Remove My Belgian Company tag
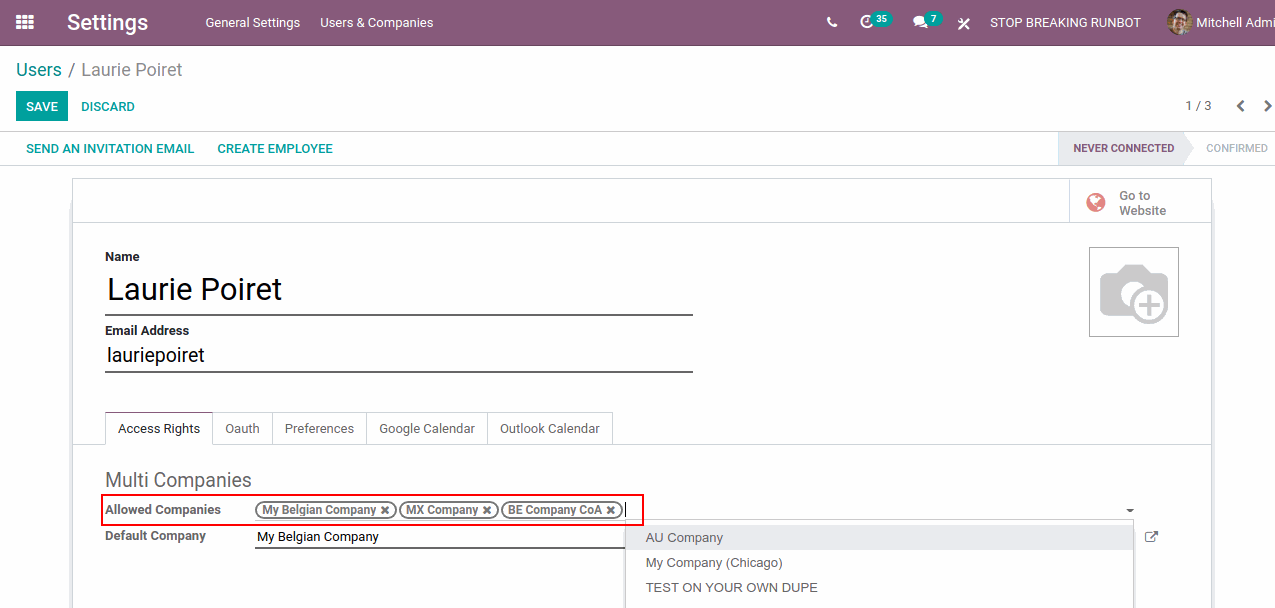The height and width of the screenshot is (608, 1275). 385,510
